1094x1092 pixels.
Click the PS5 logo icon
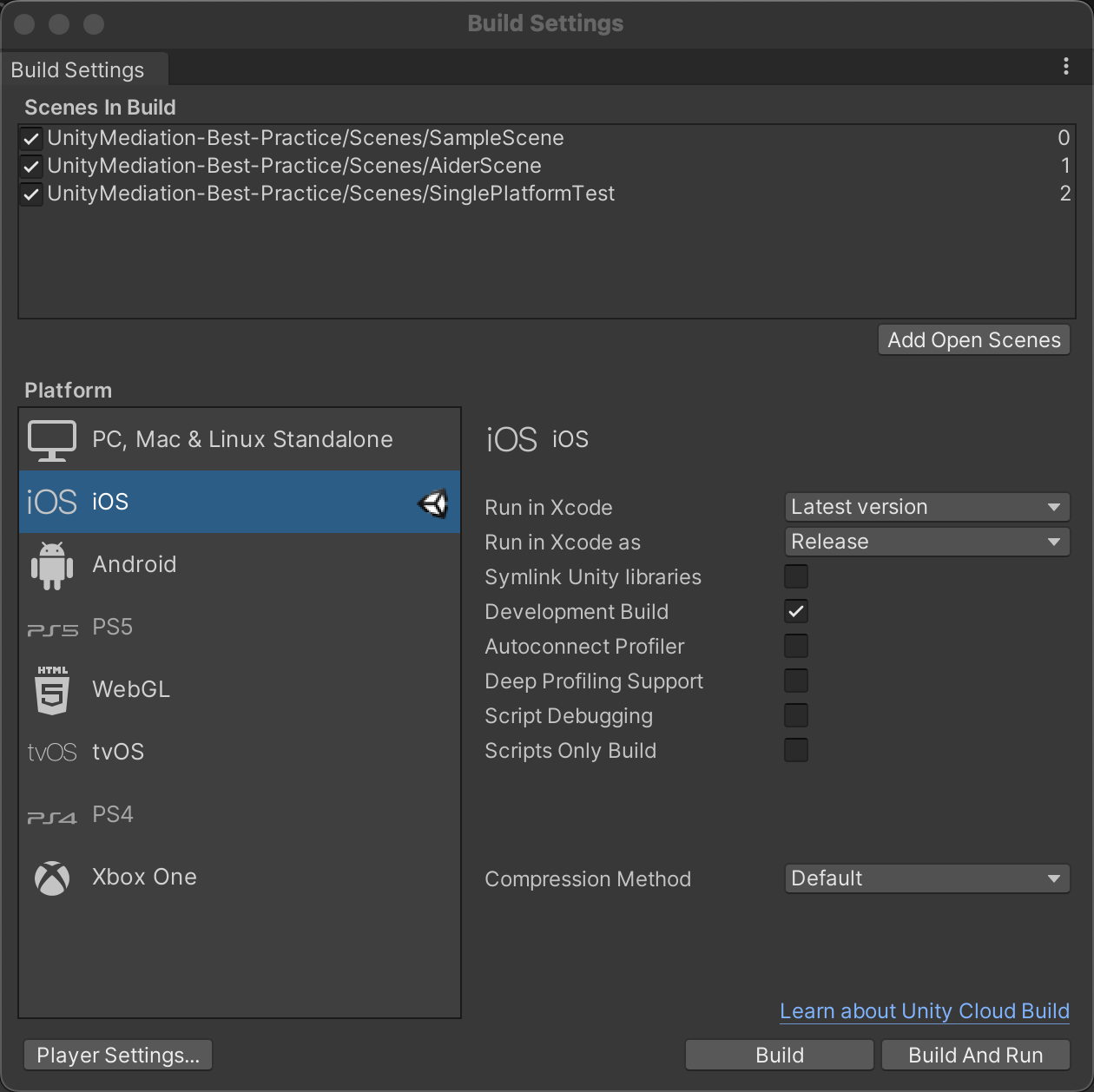52,630
